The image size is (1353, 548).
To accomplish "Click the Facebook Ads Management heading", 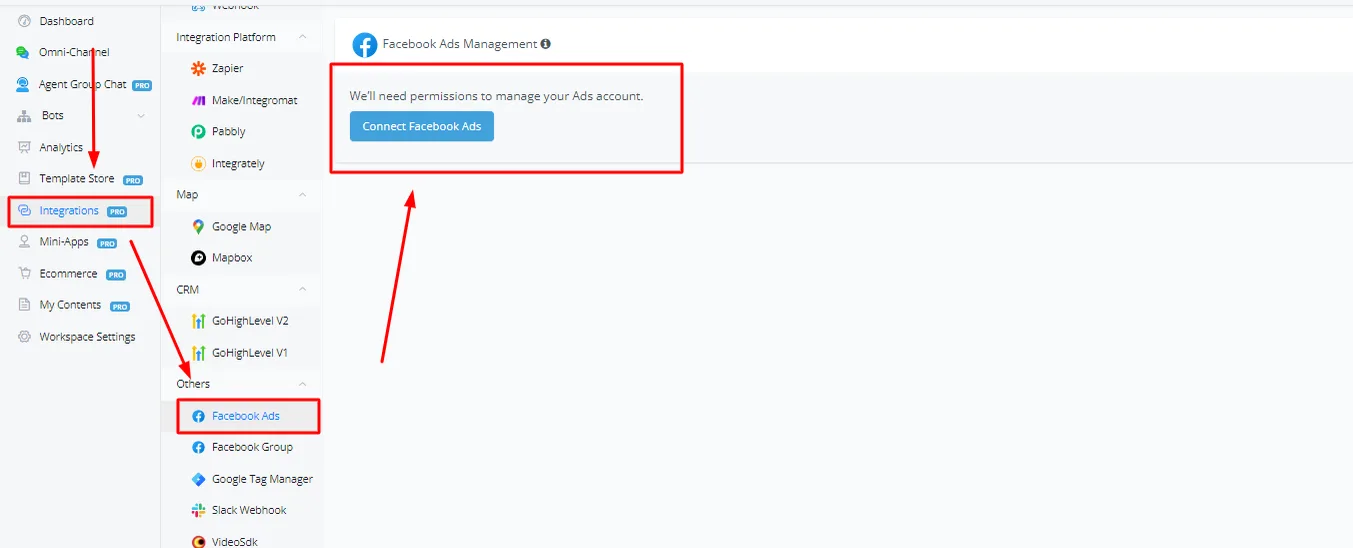I will (460, 44).
